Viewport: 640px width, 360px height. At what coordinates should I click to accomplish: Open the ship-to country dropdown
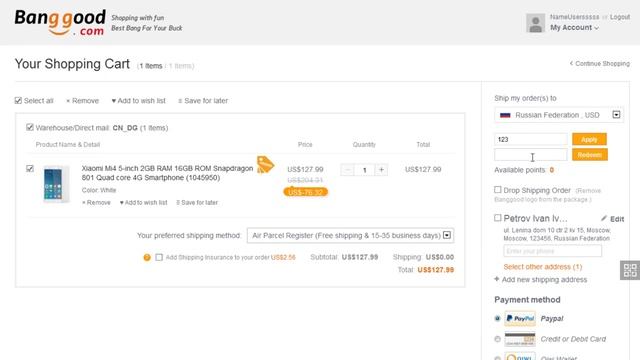(559, 115)
